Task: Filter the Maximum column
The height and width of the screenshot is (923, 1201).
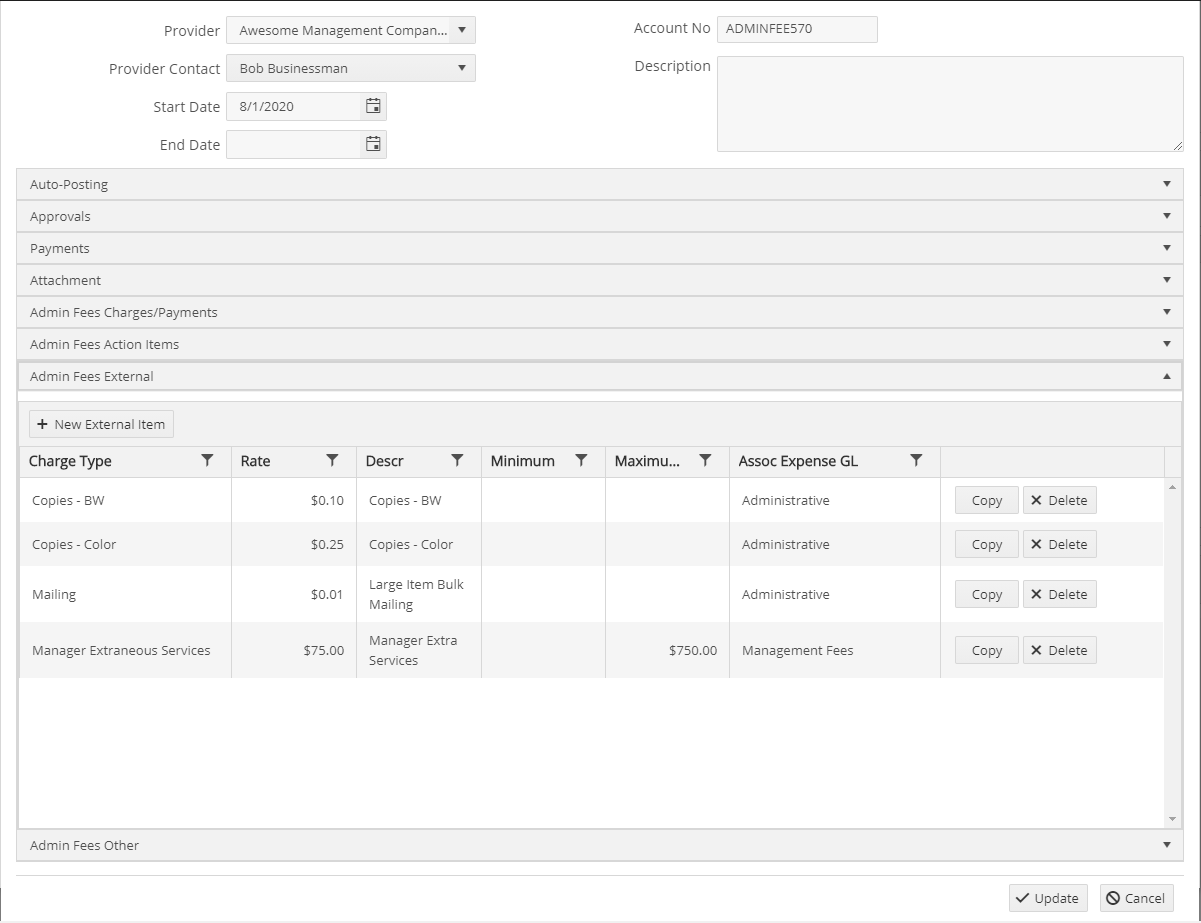Action: click(705, 461)
